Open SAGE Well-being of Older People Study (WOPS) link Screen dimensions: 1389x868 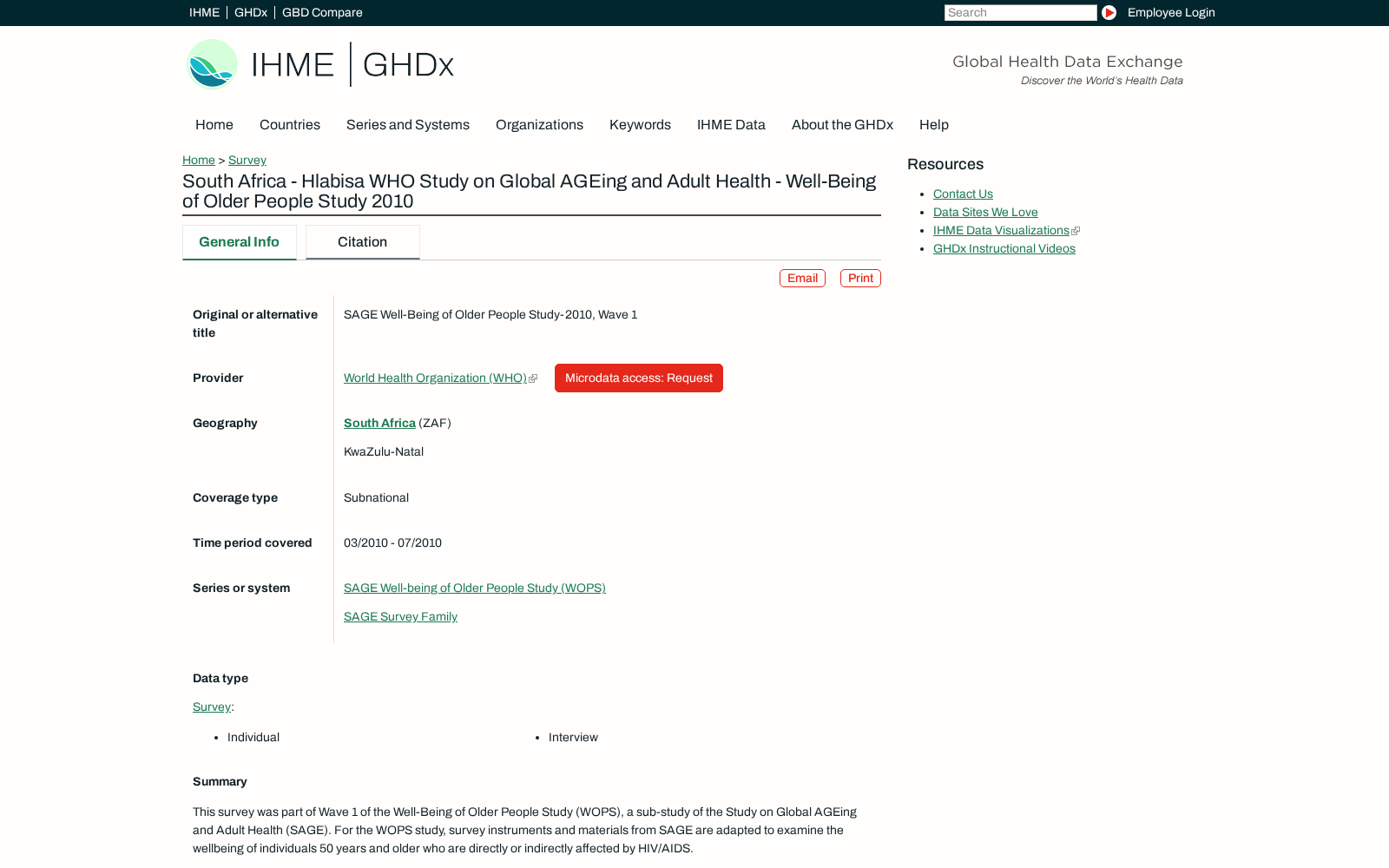click(x=475, y=588)
